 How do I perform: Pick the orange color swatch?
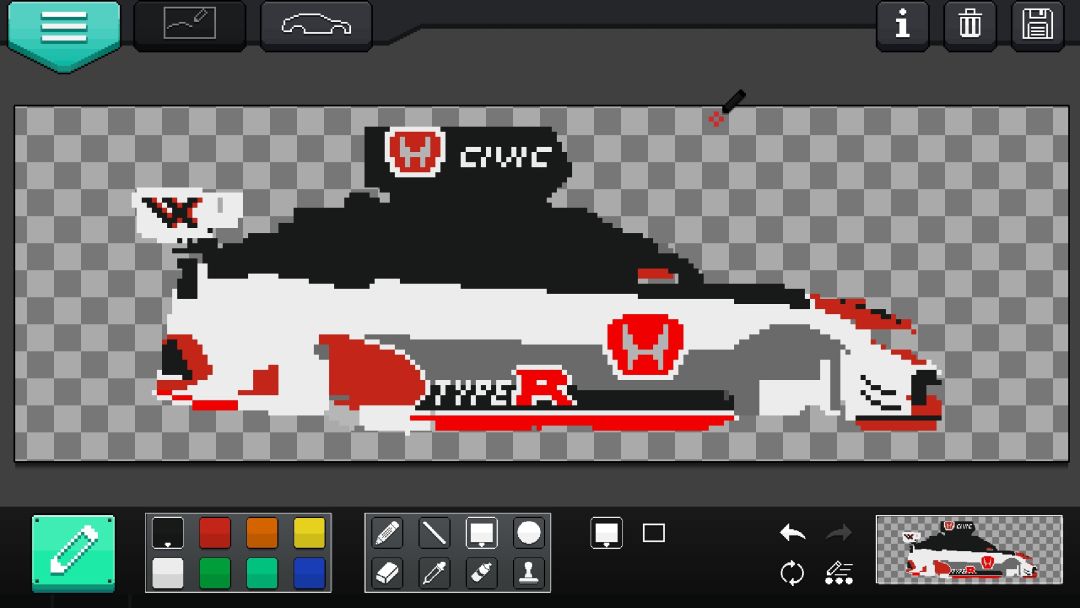point(262,532)
